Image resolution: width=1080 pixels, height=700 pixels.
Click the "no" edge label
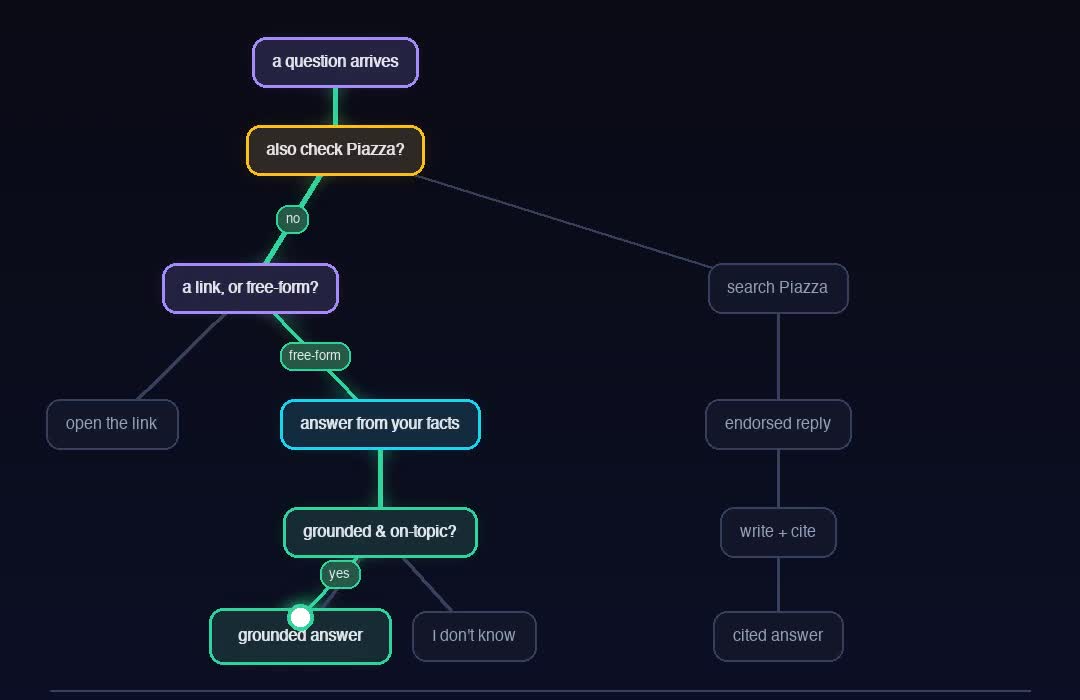tap(293, 219)
